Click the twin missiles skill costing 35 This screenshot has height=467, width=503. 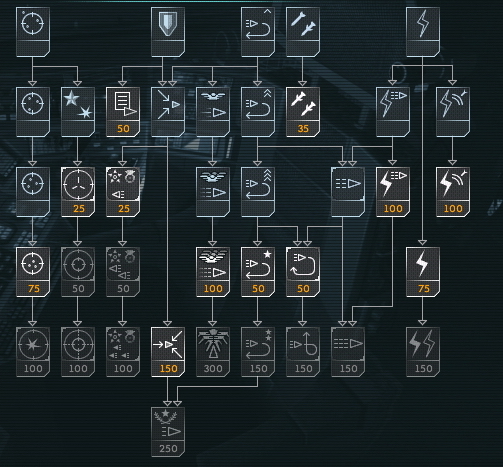click(x=303, y=112)
